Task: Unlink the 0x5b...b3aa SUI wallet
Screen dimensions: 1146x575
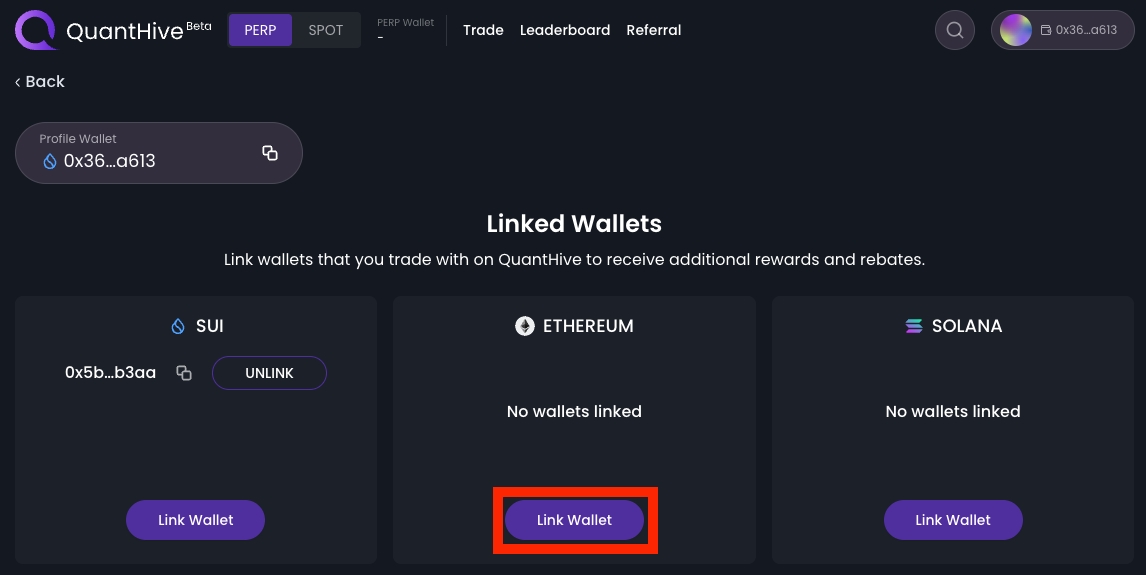Action: pyautogui.click(x=269, y=373)
